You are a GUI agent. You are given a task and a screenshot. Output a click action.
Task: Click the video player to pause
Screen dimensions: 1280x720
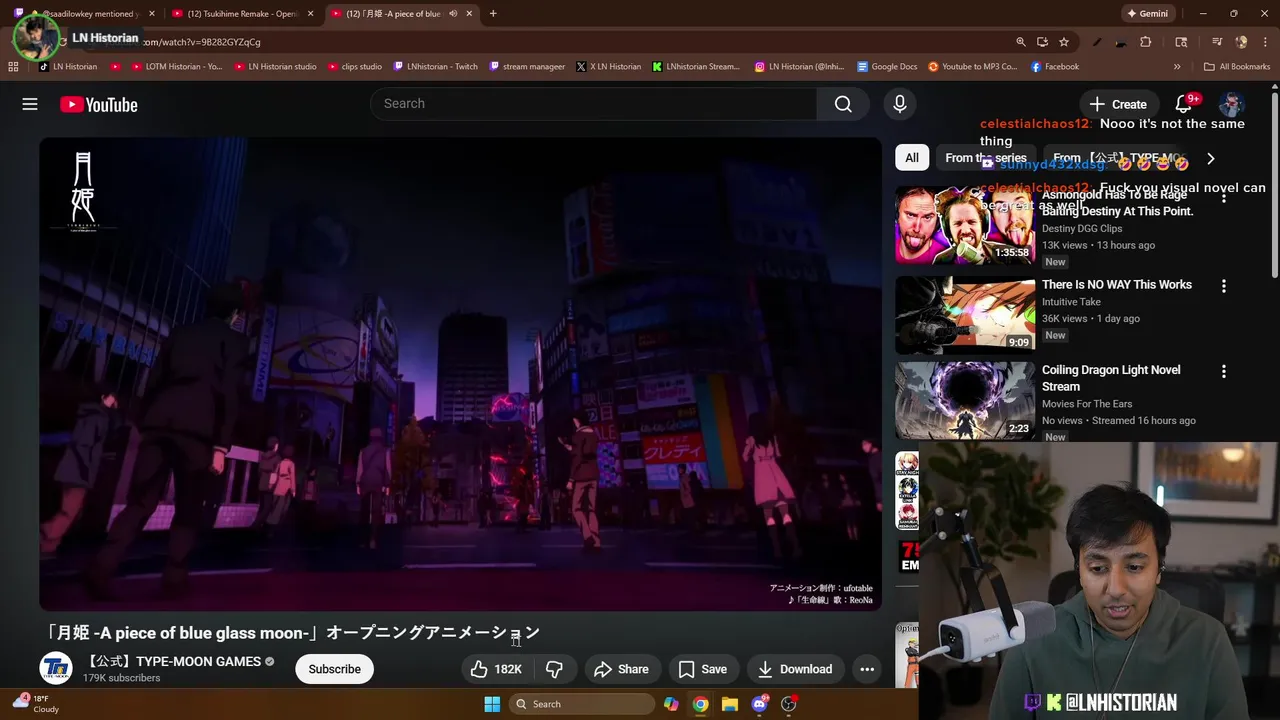[460, 374]
